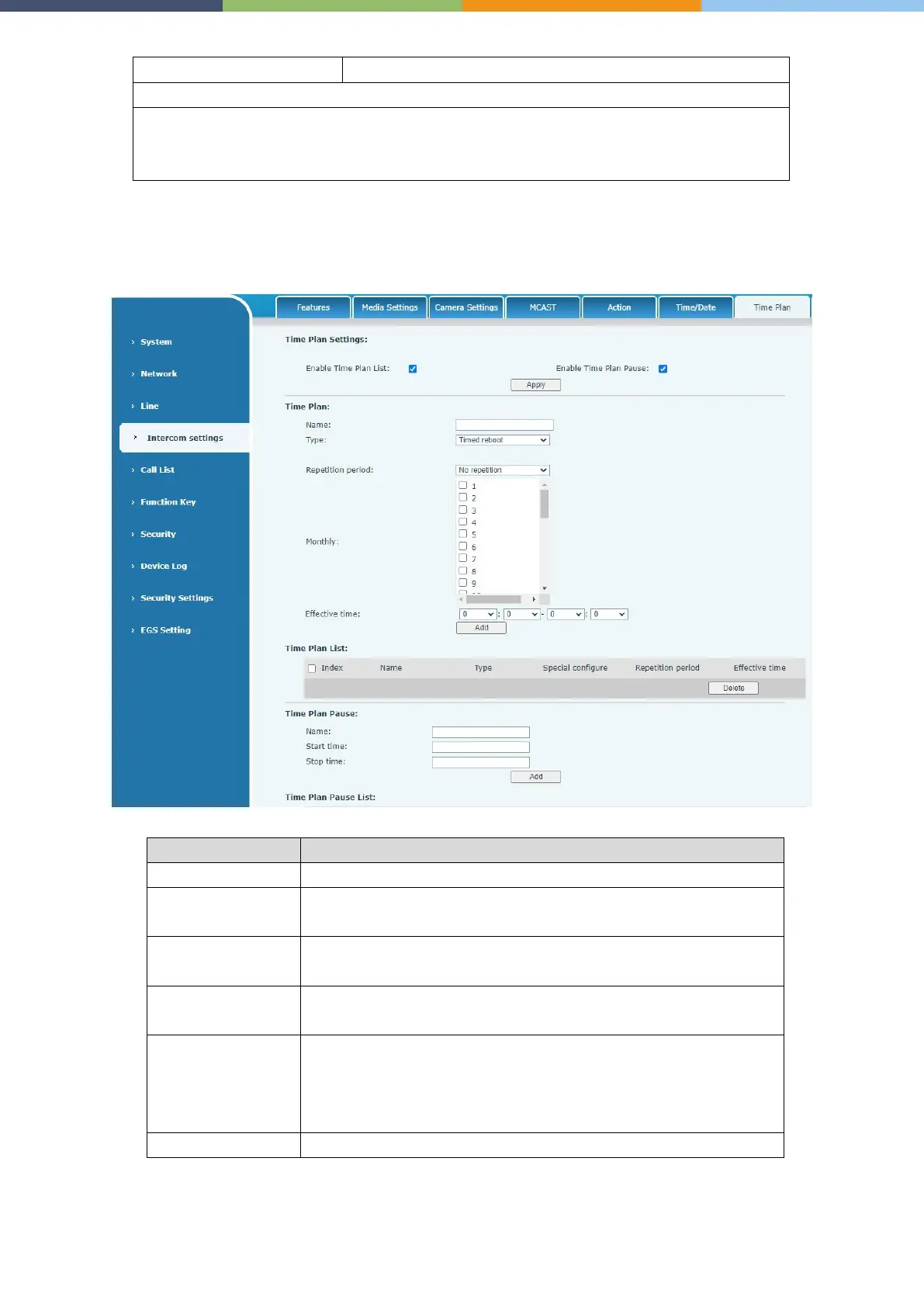Click the 'Special configure' column header
The height and width of the screenshot is (1307, 924).
(575, 667)
